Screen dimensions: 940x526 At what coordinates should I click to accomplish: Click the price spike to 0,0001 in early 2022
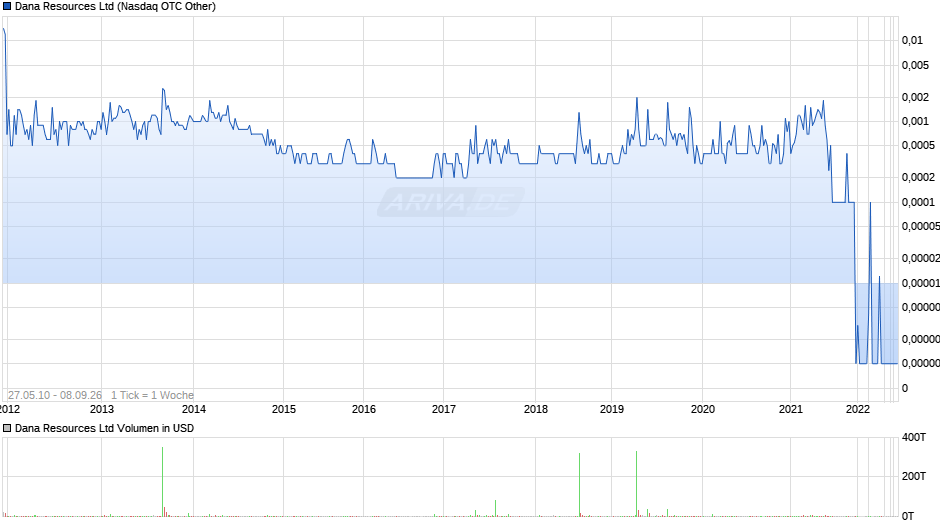tap(870, 204)
